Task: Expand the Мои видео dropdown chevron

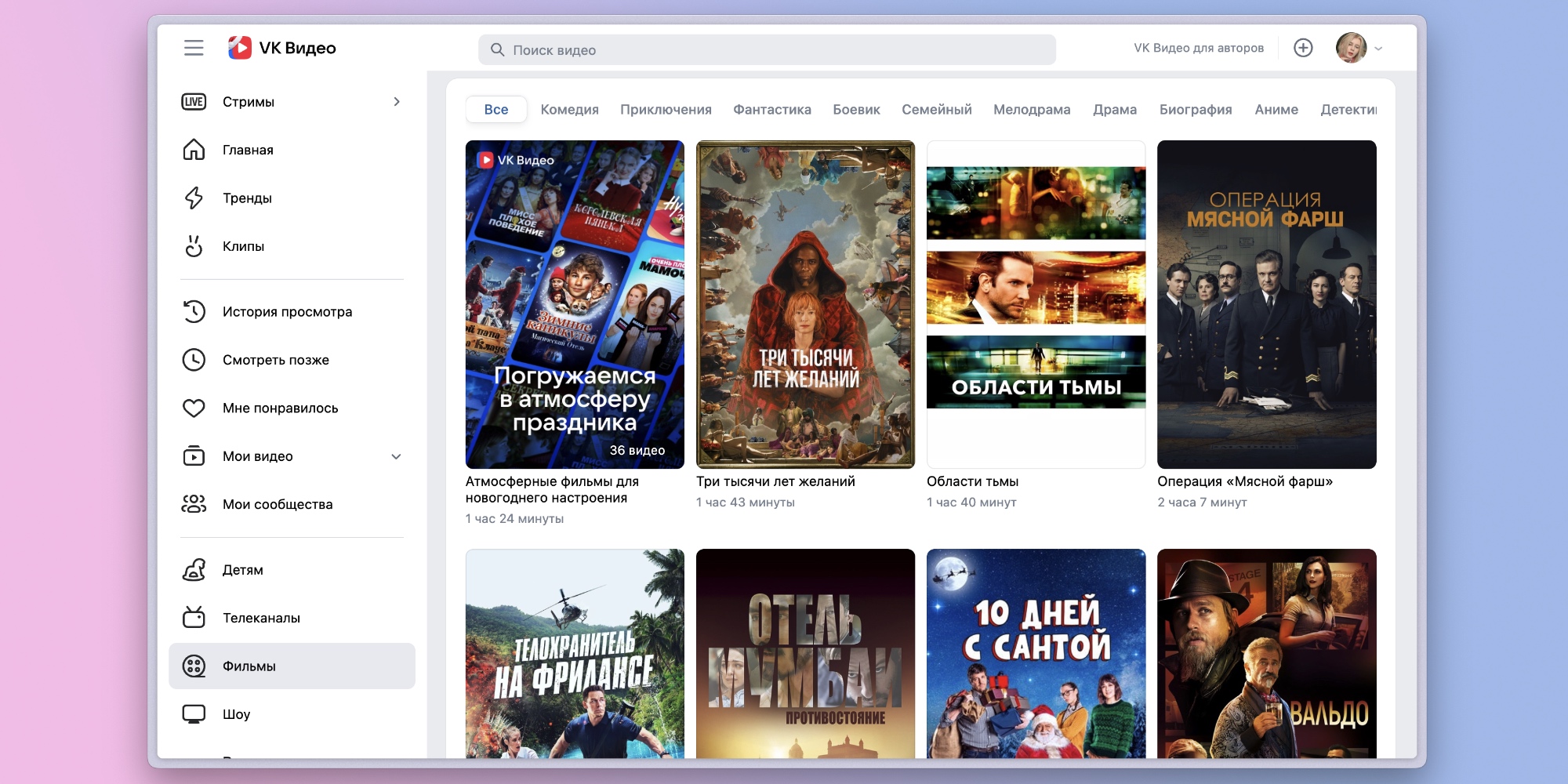Action: click(x=396, y=456)
